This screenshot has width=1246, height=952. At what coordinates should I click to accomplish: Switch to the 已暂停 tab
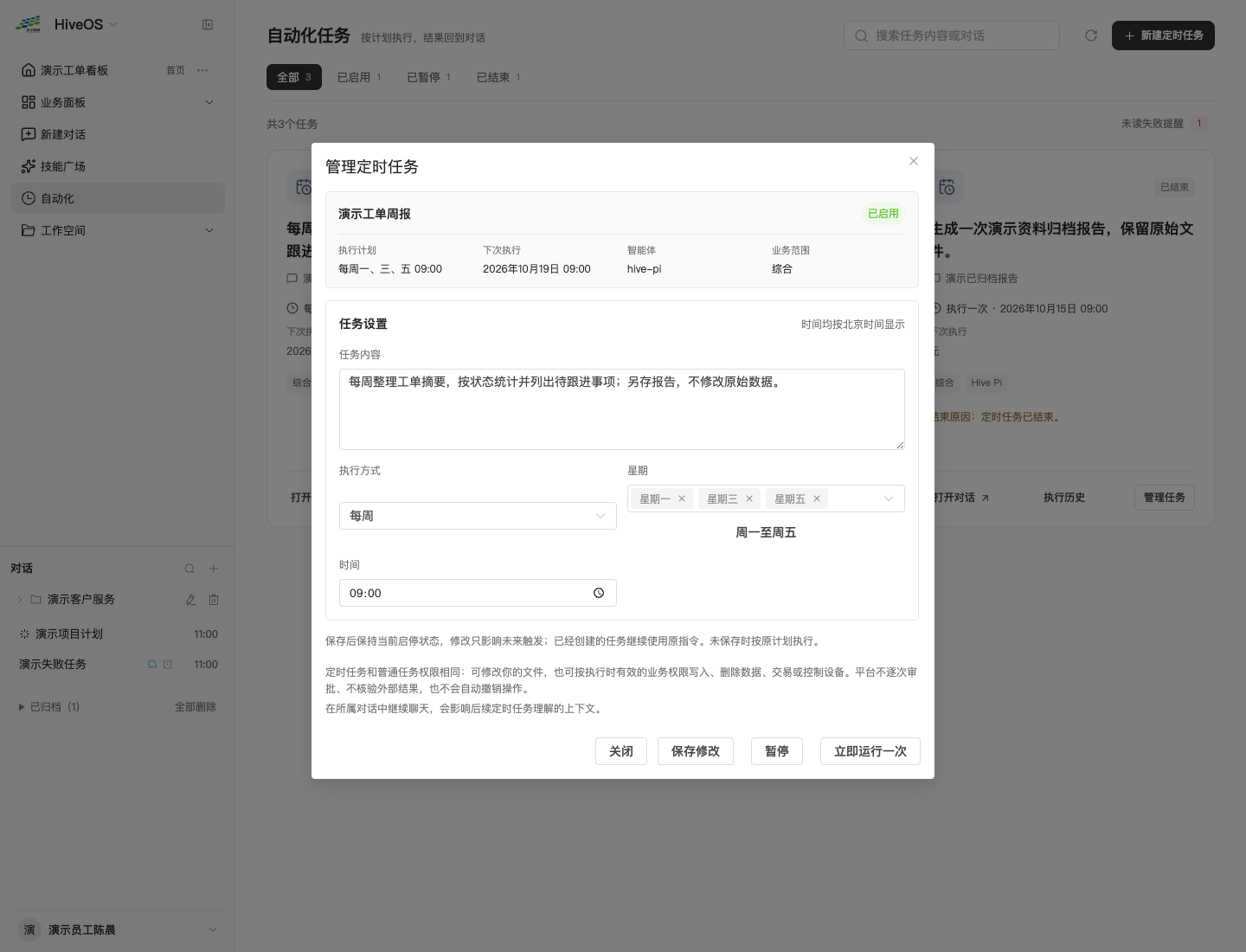point(429,77)
